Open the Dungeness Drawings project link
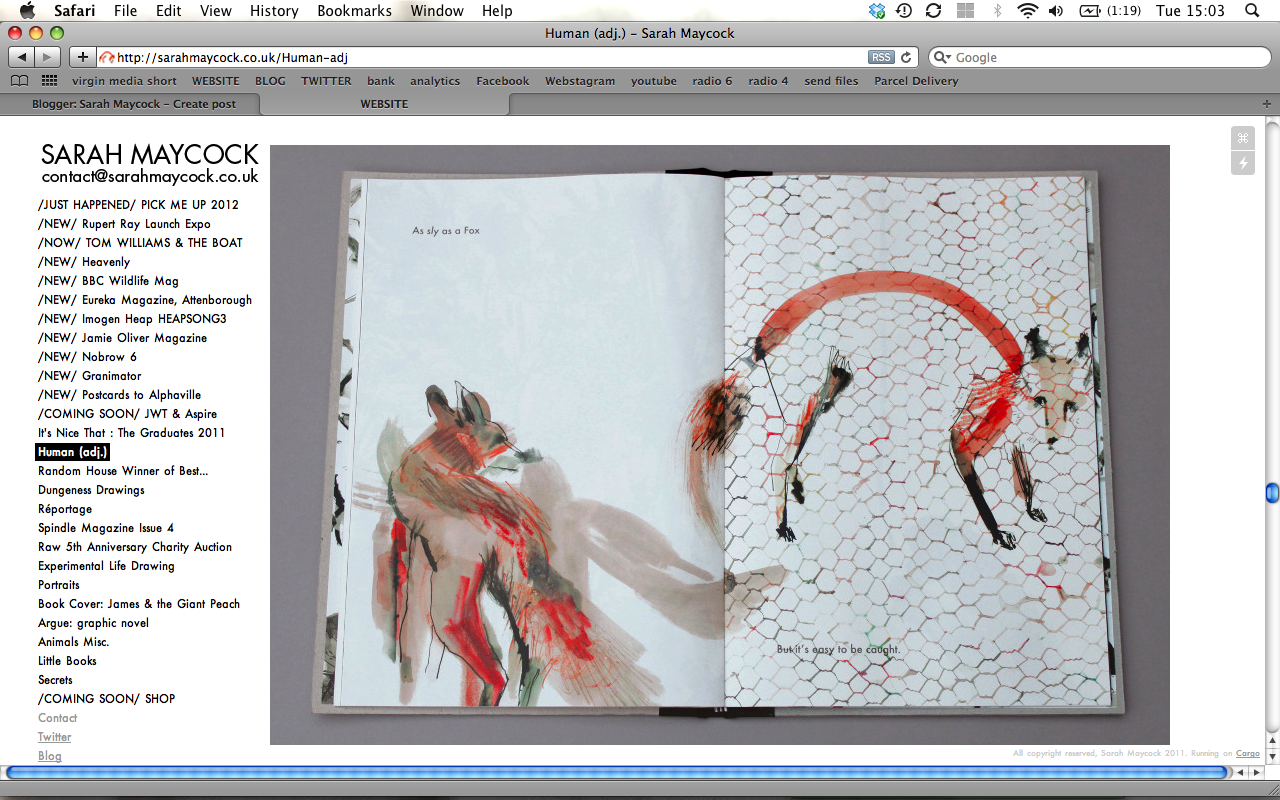 pos(91,490)
